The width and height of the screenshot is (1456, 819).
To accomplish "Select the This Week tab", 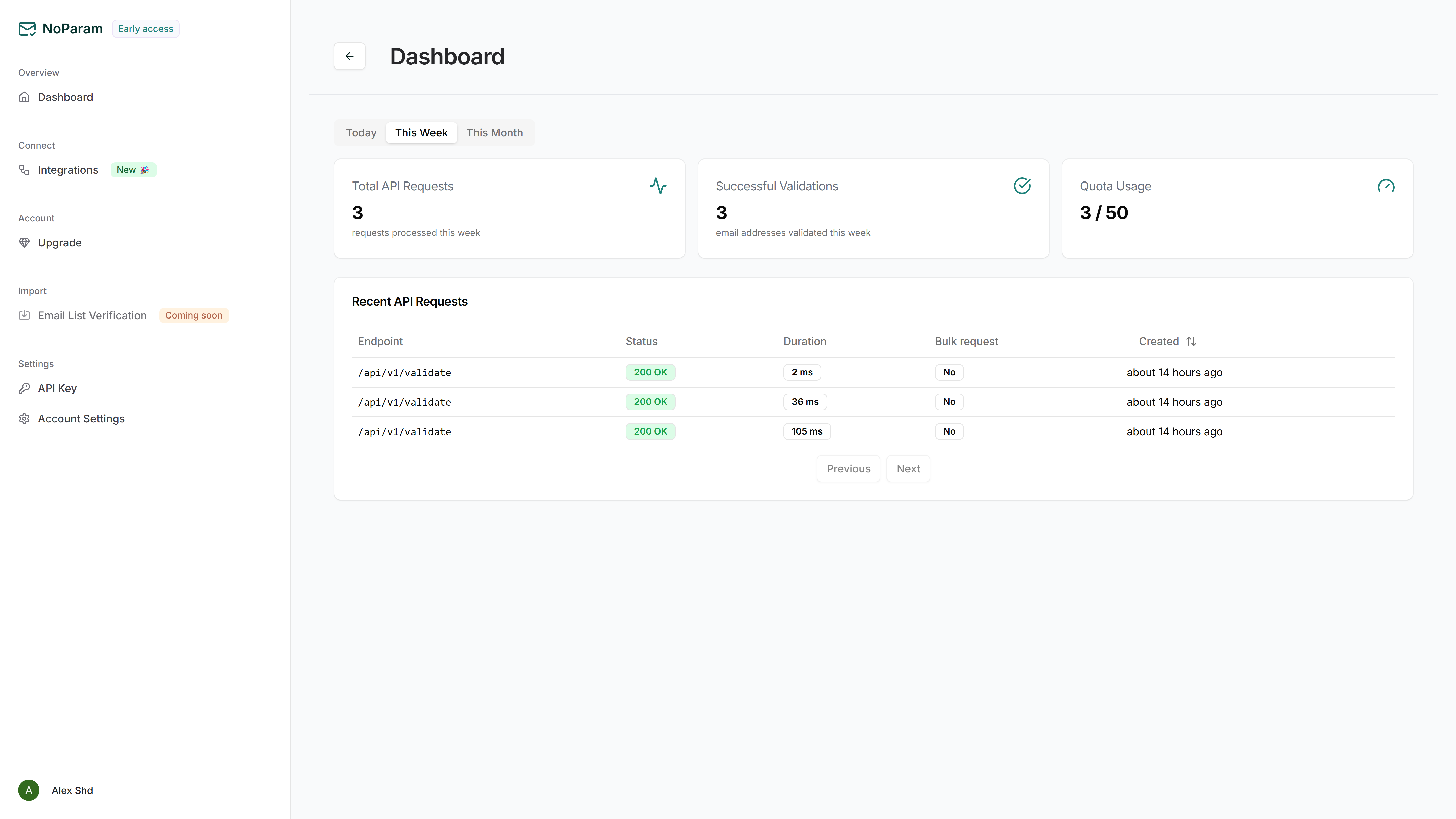I will coord(421,133).
